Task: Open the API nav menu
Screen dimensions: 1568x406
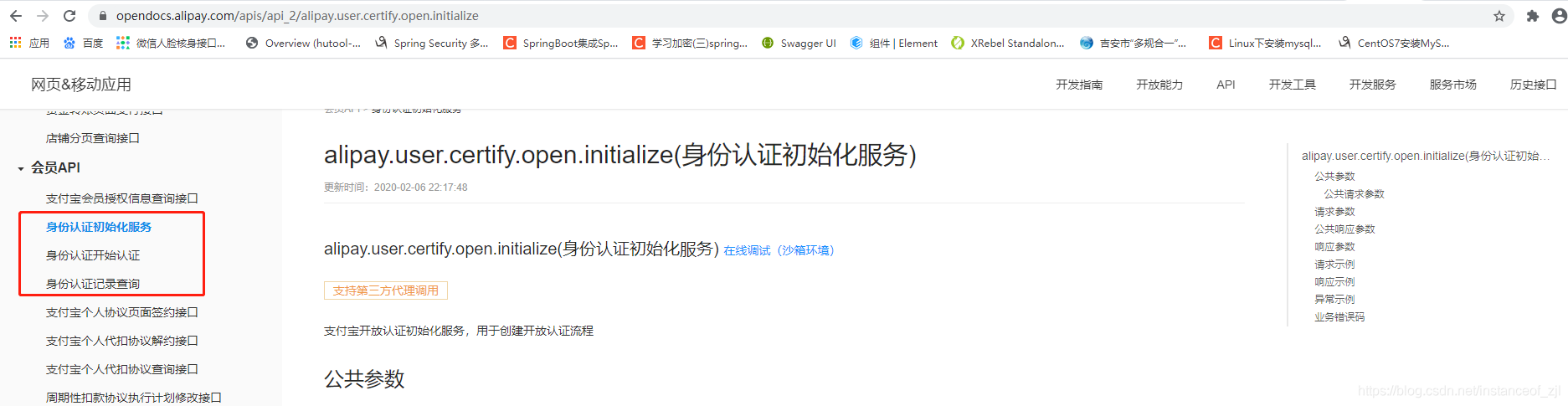Action: point(1226,85)
